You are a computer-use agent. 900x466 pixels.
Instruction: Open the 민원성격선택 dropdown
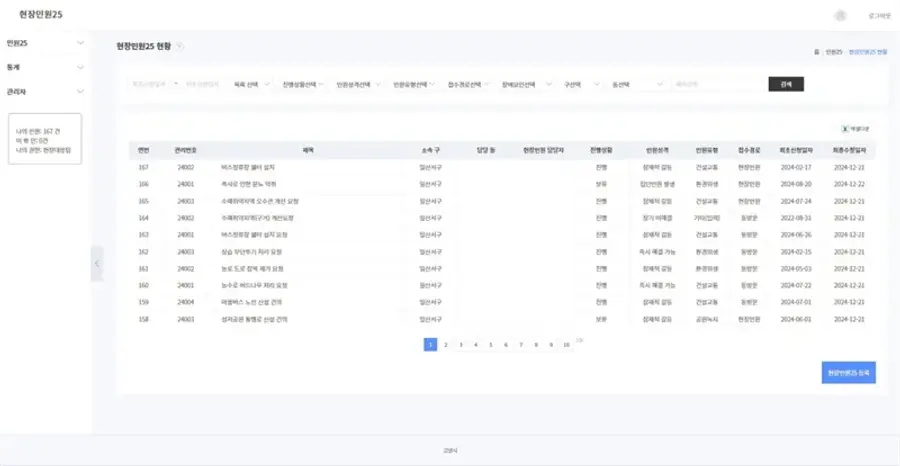[358, 84]
